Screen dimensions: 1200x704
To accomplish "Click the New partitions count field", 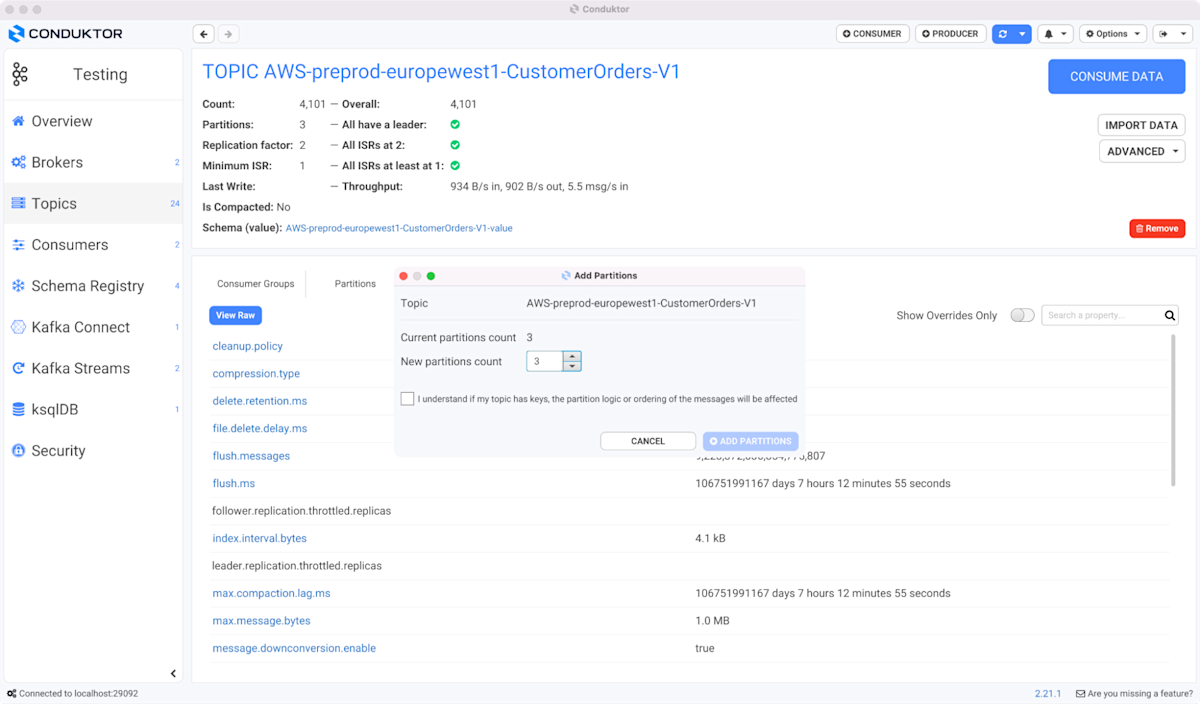I will [545, 361].
